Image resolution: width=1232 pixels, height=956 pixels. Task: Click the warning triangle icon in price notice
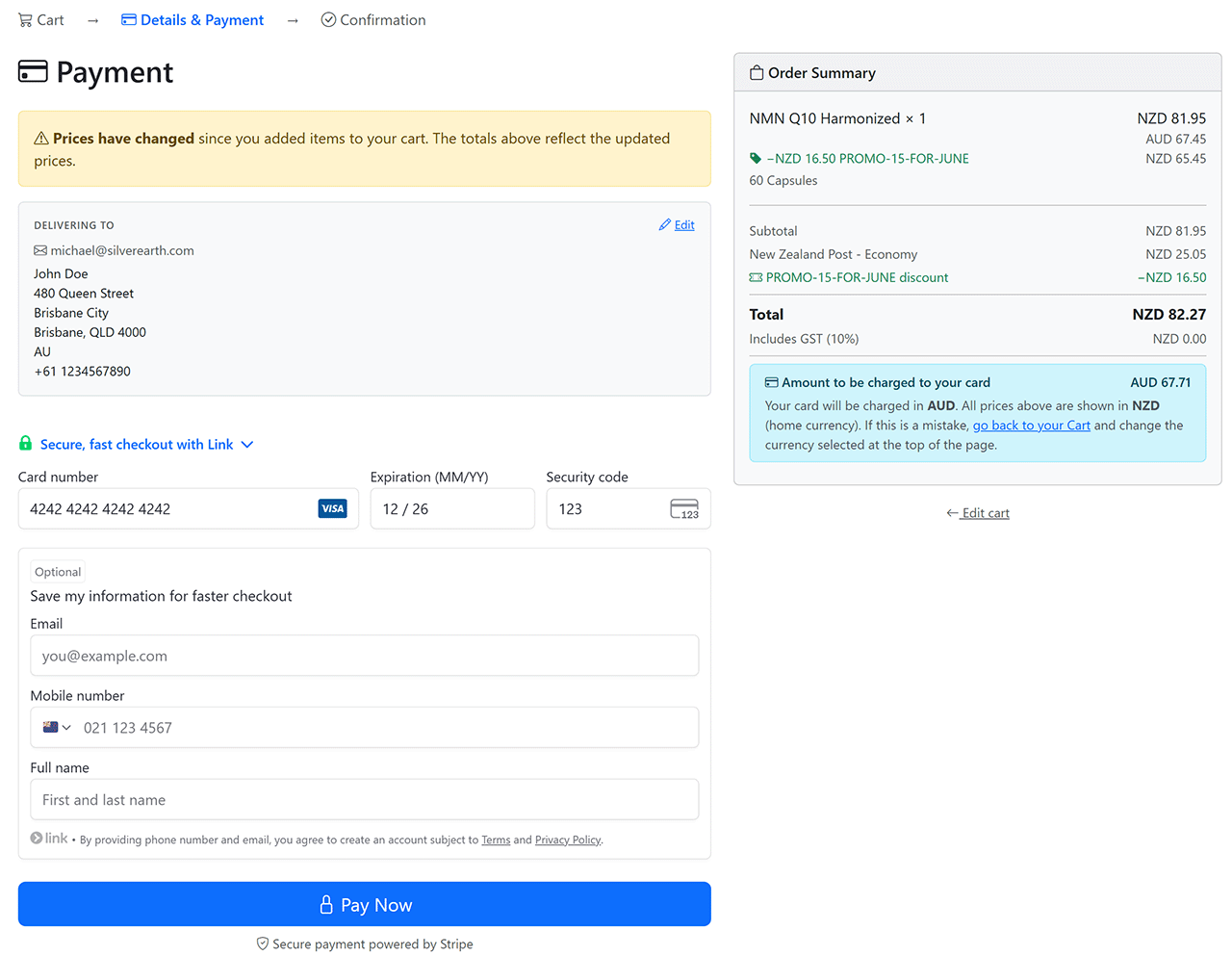click(x=41, y=139)
